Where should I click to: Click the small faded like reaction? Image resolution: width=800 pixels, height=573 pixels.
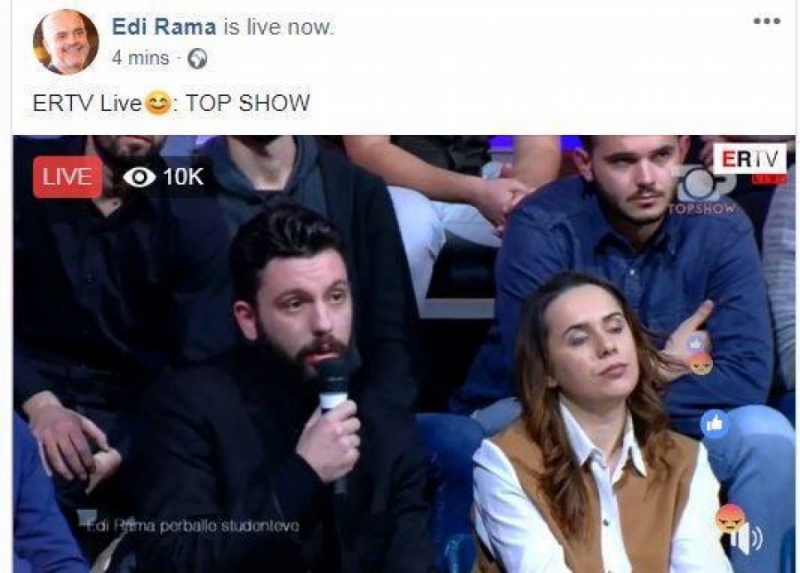[695, 344]
